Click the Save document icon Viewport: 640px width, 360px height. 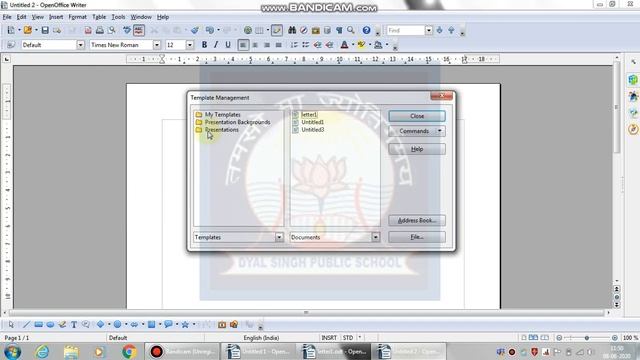(x=45, y=30)
